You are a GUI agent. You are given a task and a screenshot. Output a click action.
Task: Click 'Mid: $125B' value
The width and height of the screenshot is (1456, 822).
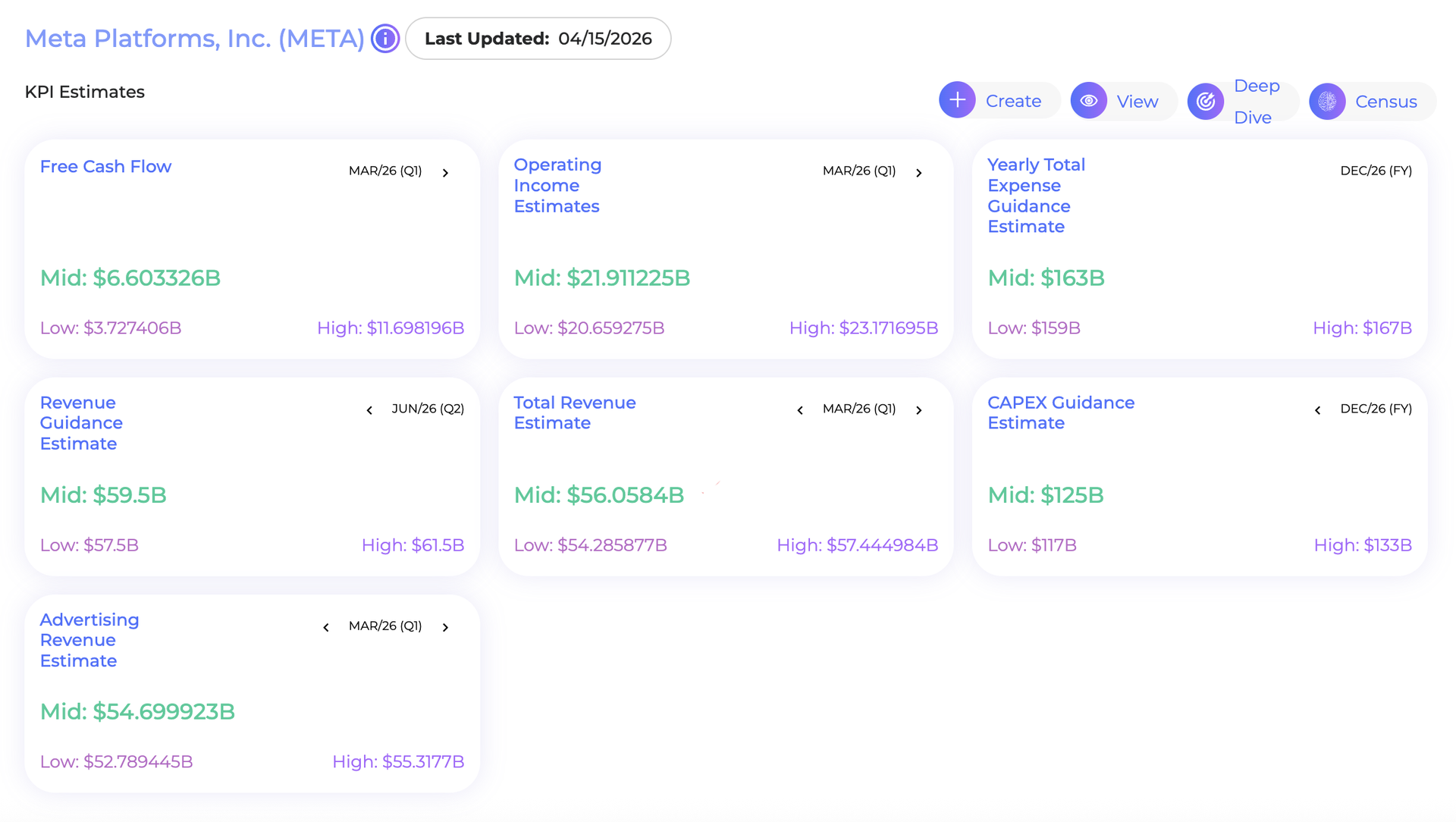[x=1046, y=495]
